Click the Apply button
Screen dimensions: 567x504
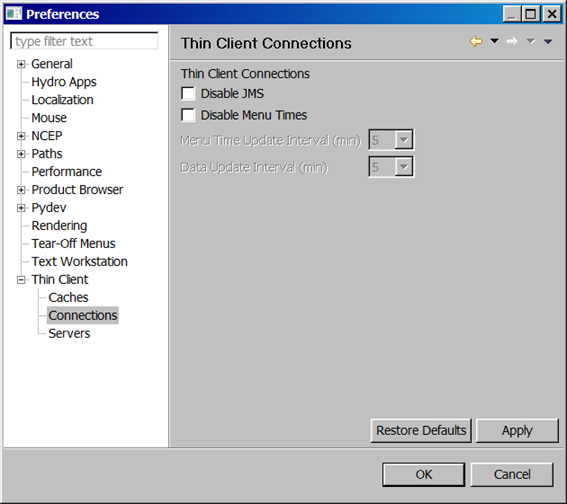(x=517, y=431)
